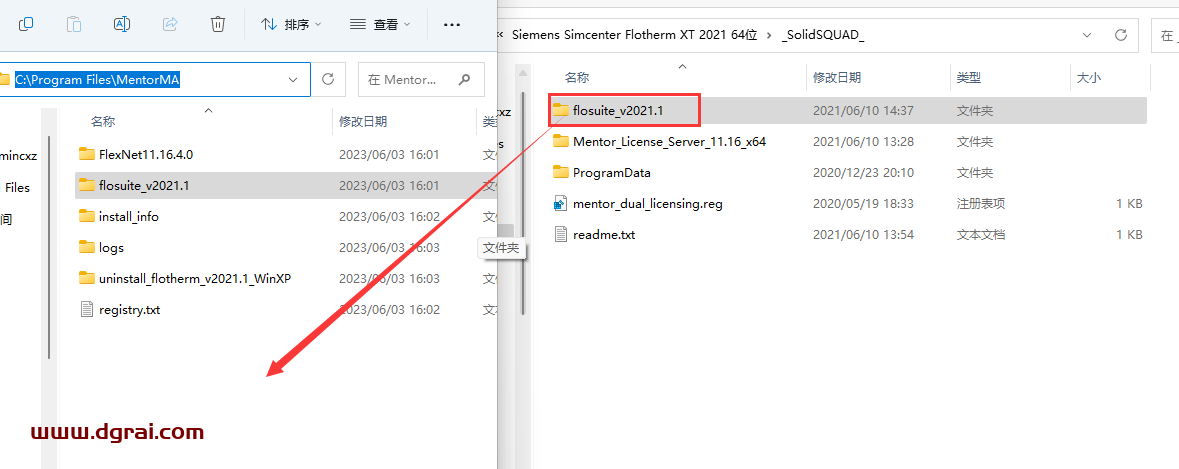Image resolution: width=1179 pixels, height=469 pixels.
Task: Click the _SolidSQUAD_ breadcrumb segment
Action: (823, 35)
